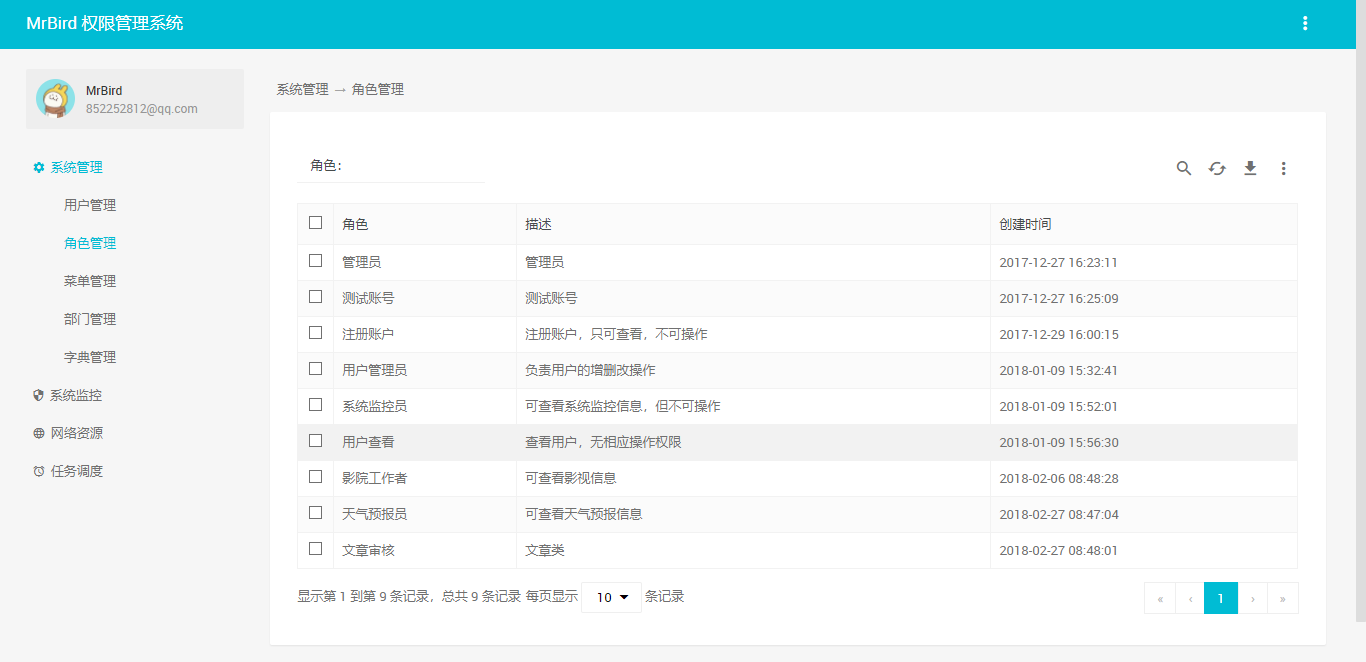Expand the 系统监控 menu section
The width and height of the screenshot is (1366, 662).
pos(76,395)
